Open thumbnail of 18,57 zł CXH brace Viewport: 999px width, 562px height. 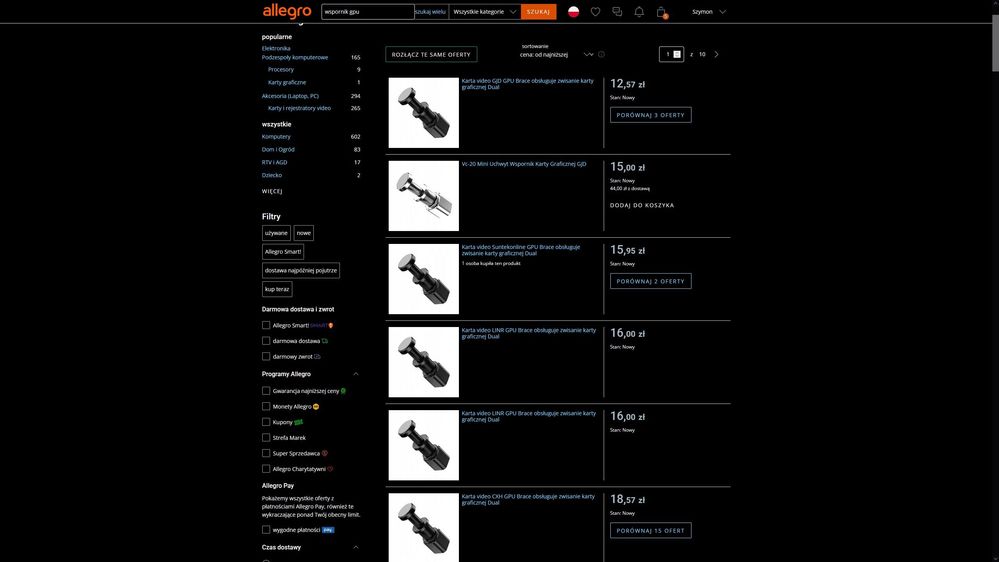[x=424, y=528]
